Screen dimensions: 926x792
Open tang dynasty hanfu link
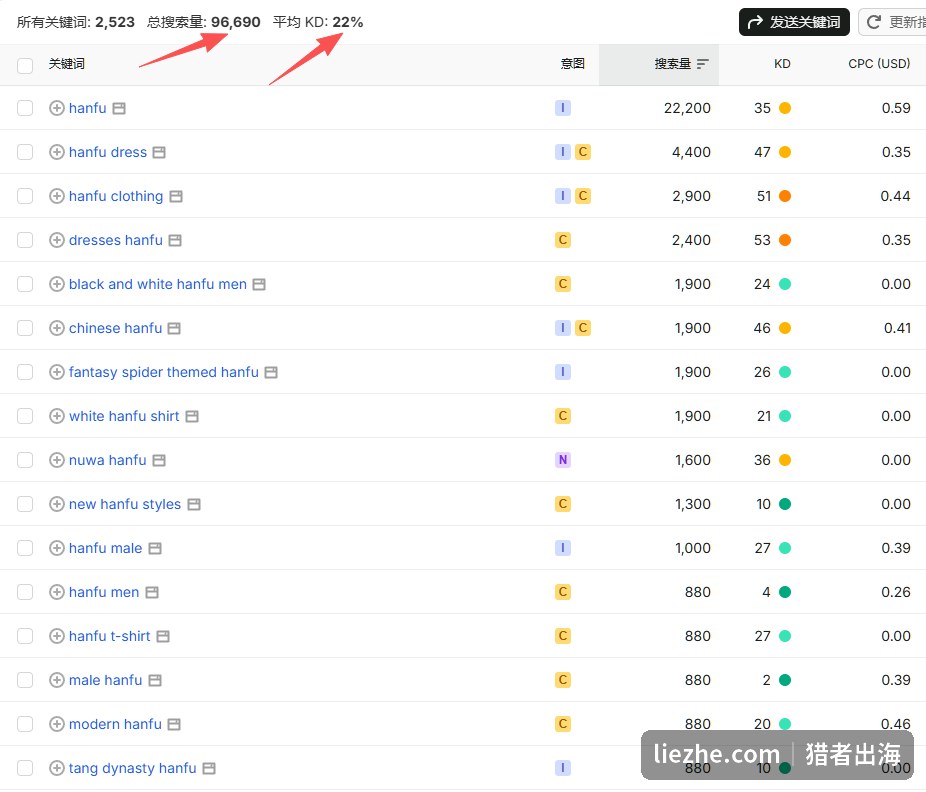click(x=132, y=768)
